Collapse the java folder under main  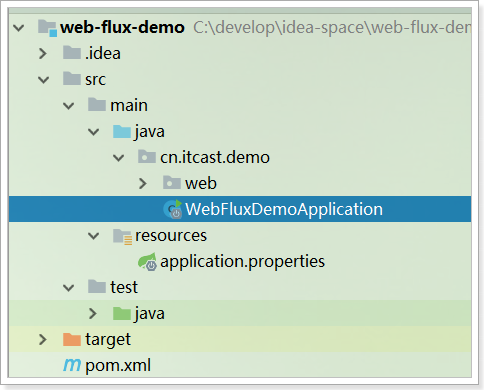point(94,132)
